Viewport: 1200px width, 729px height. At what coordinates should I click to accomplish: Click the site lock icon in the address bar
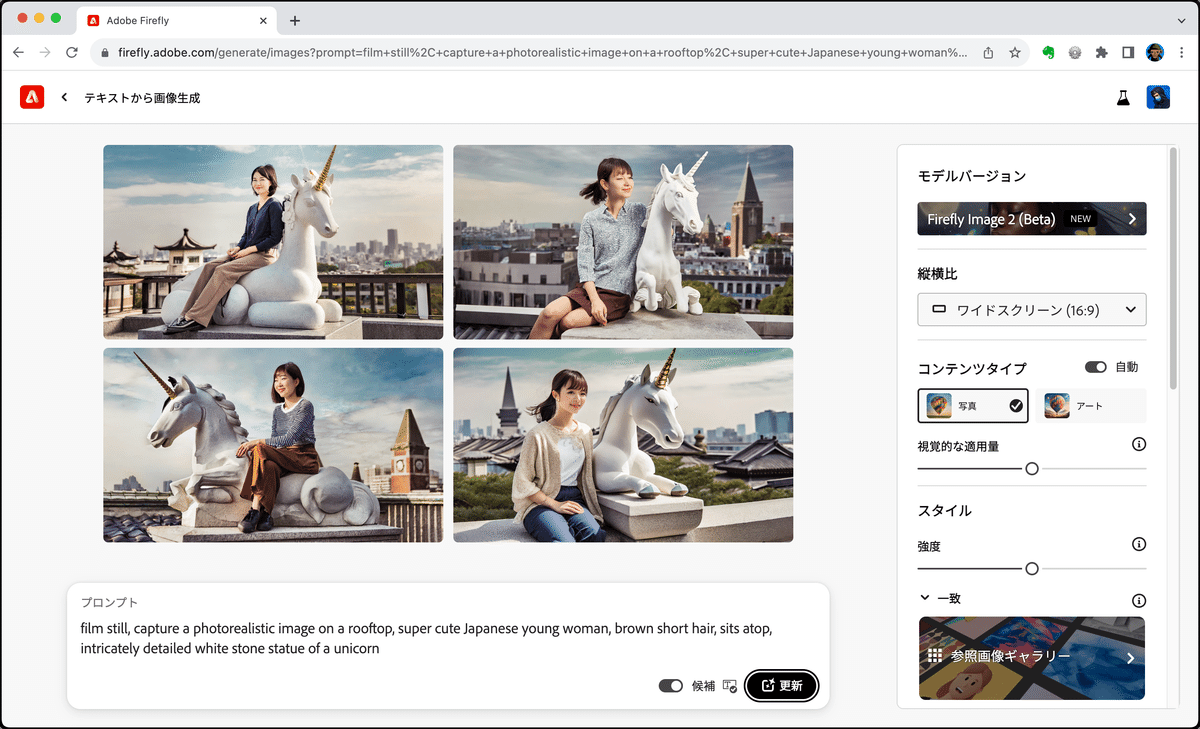pos(104,52)
